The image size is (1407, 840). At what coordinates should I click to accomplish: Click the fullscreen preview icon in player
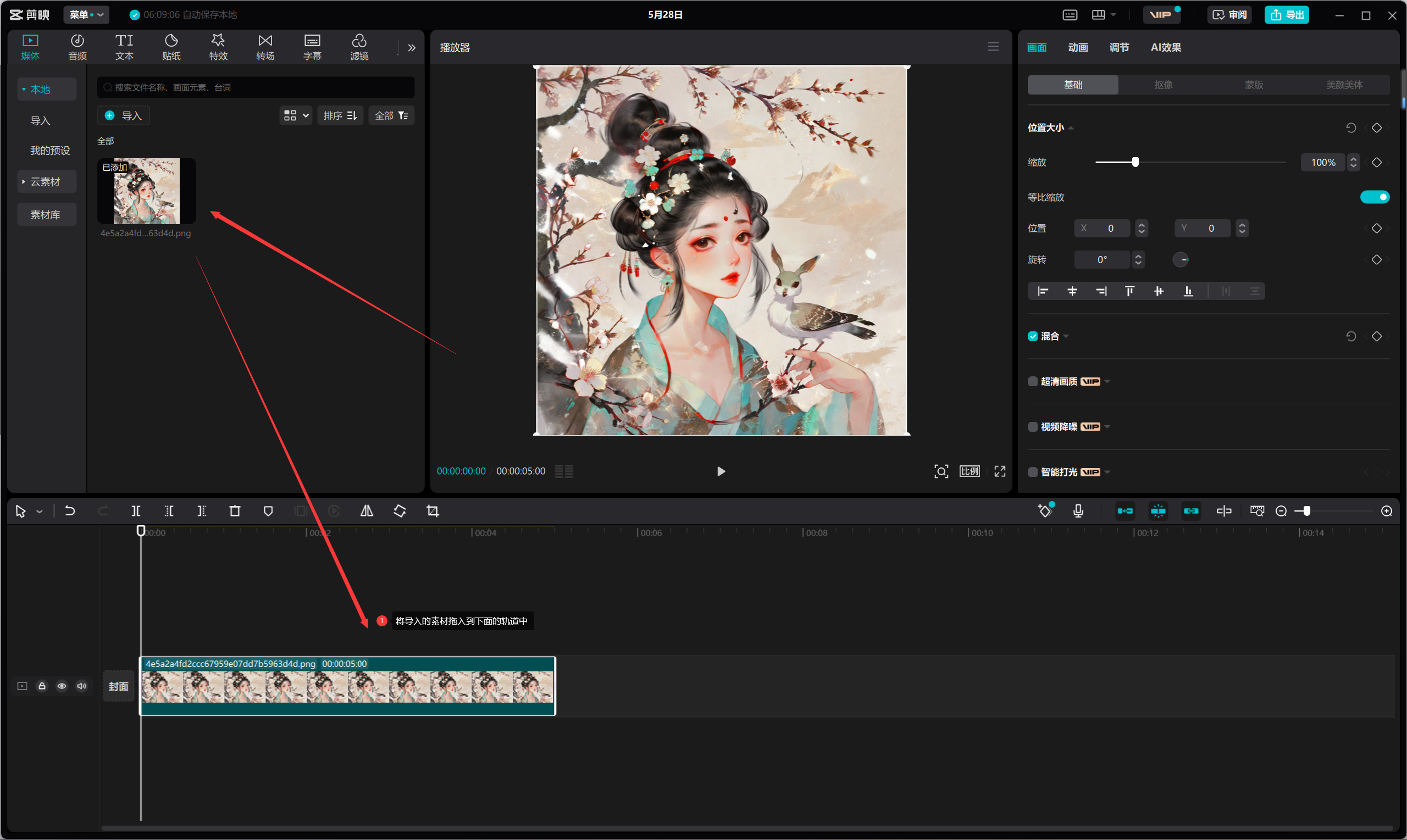coord(999,471)
